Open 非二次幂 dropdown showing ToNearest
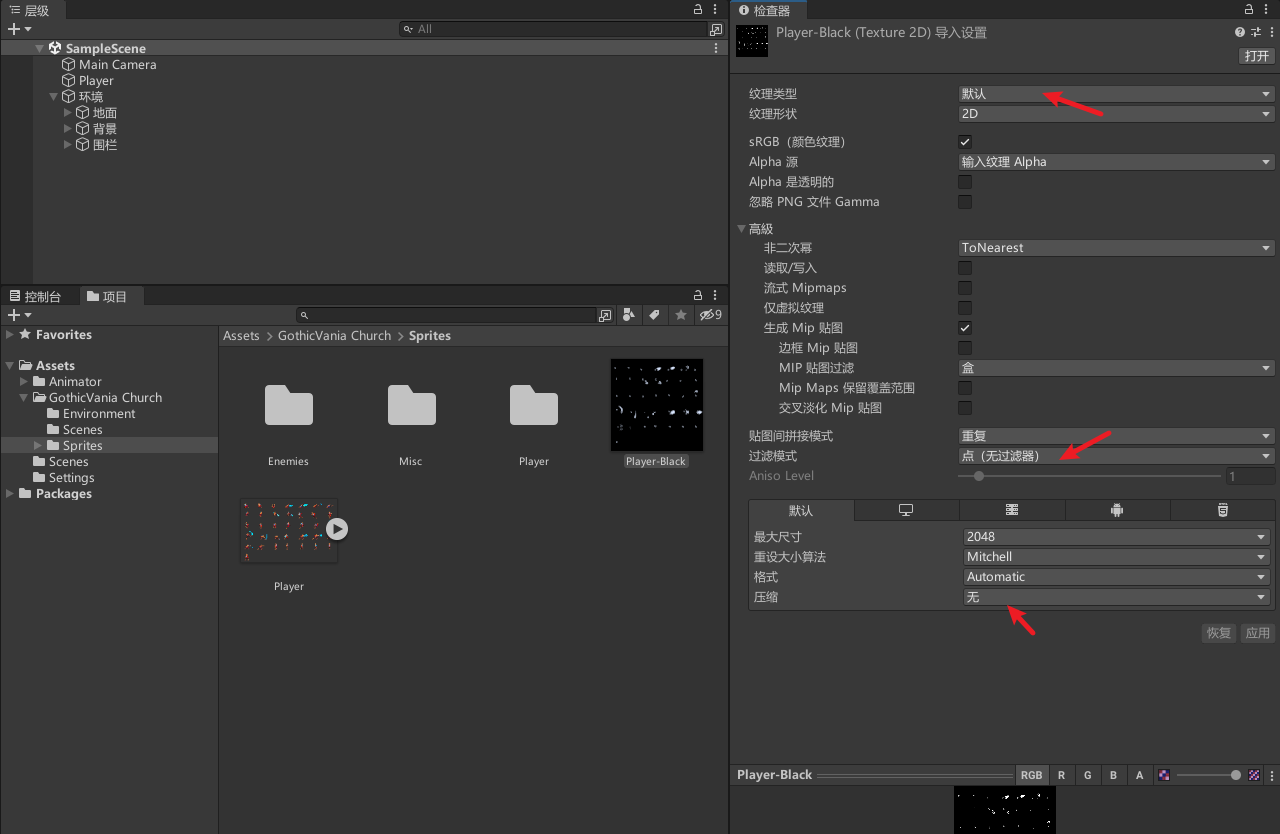 coord(1116,248)
